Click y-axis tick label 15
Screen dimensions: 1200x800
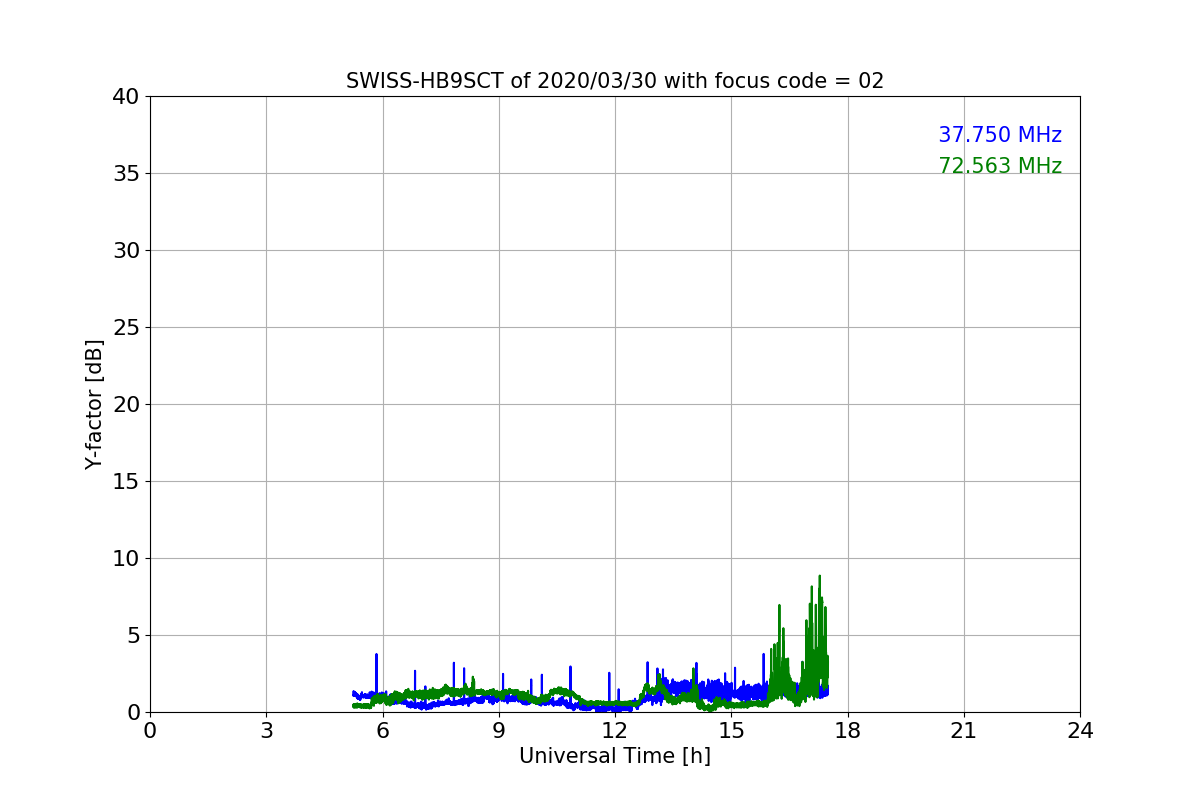(x=126, y=482)
